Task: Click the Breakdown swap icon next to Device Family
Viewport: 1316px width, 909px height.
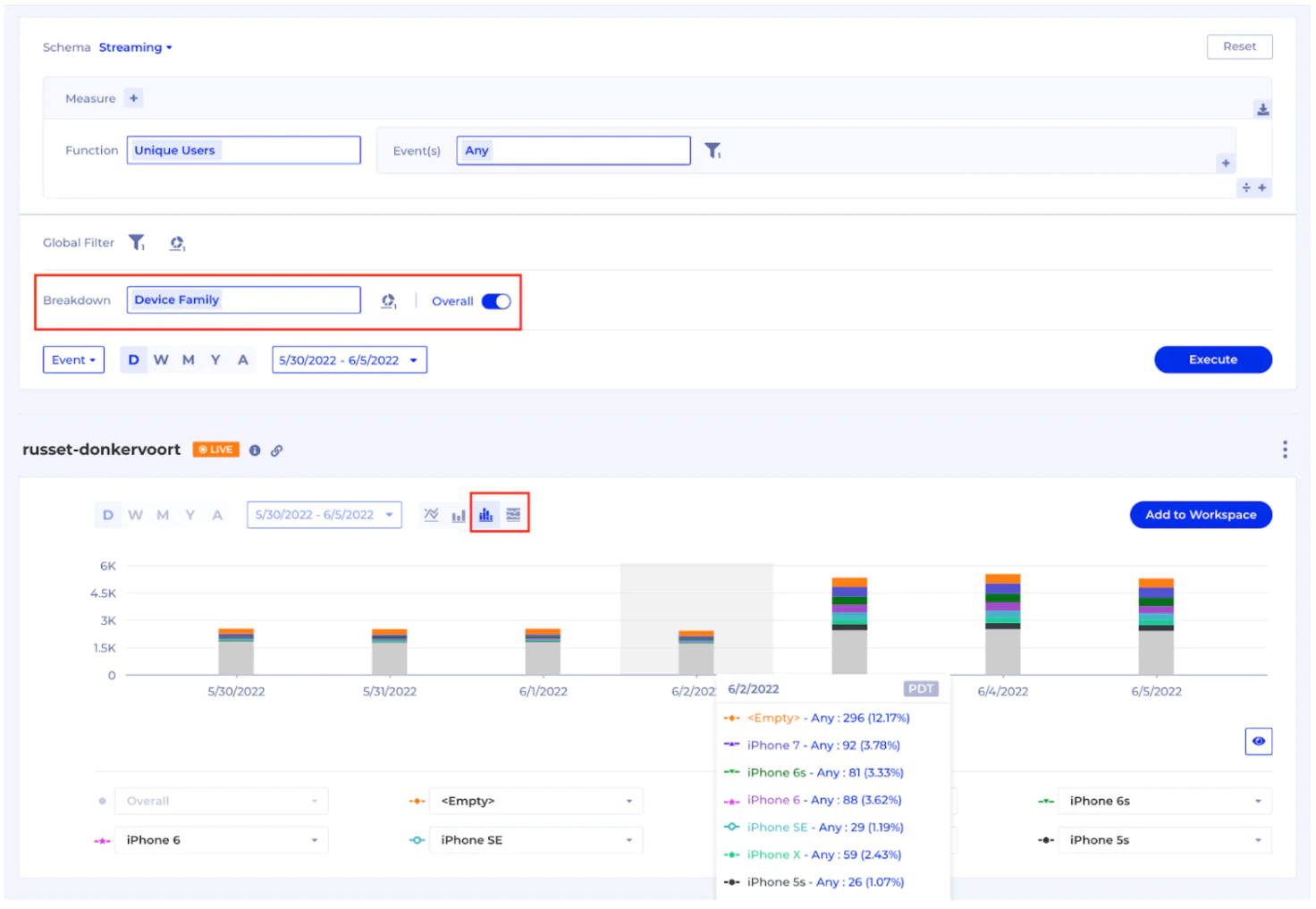Action: [x=388, y=301]
